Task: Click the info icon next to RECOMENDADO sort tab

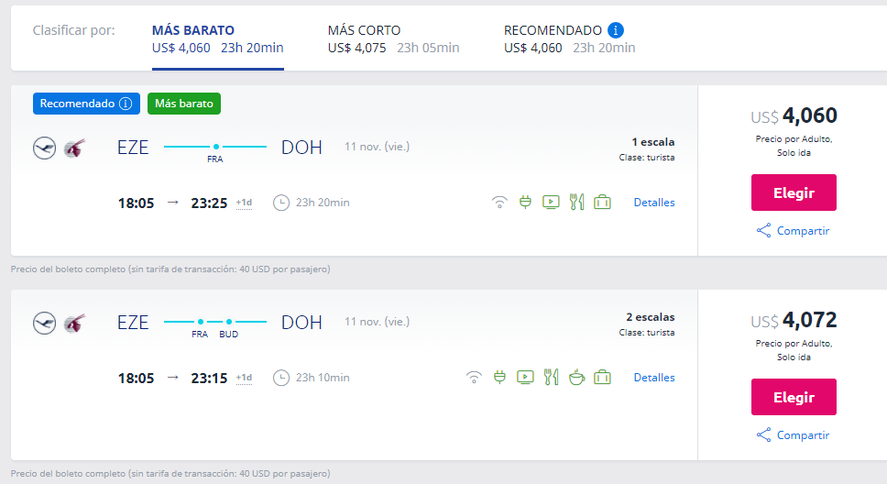Action: point(617,30)
